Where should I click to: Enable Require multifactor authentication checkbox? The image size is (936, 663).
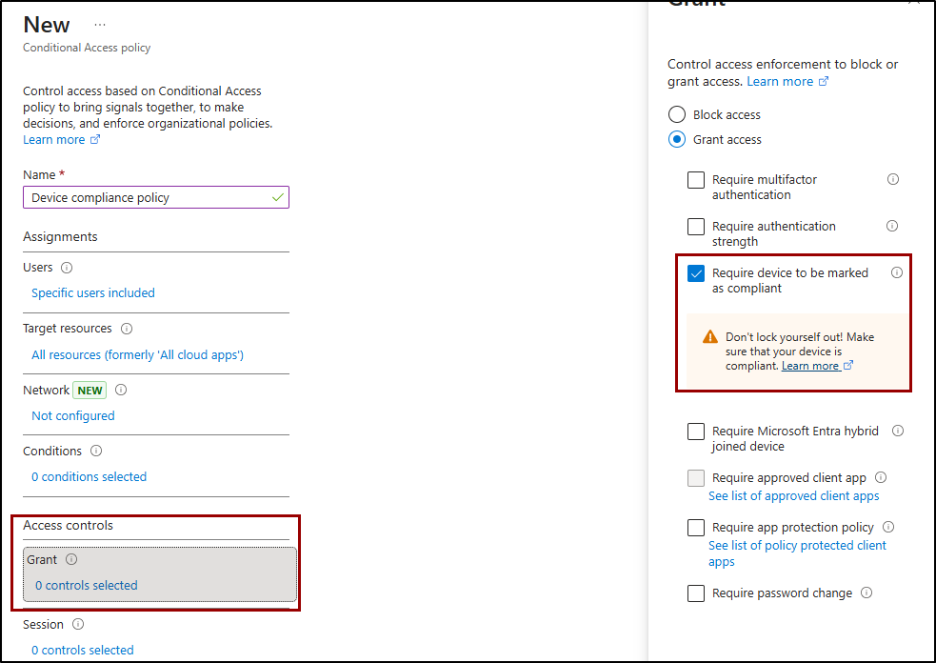696,180
